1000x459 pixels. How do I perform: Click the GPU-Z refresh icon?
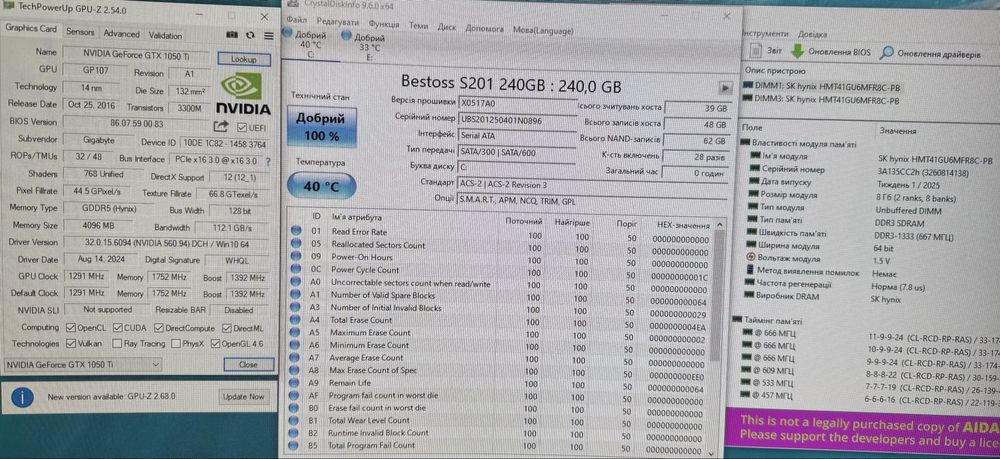(251, 36)
